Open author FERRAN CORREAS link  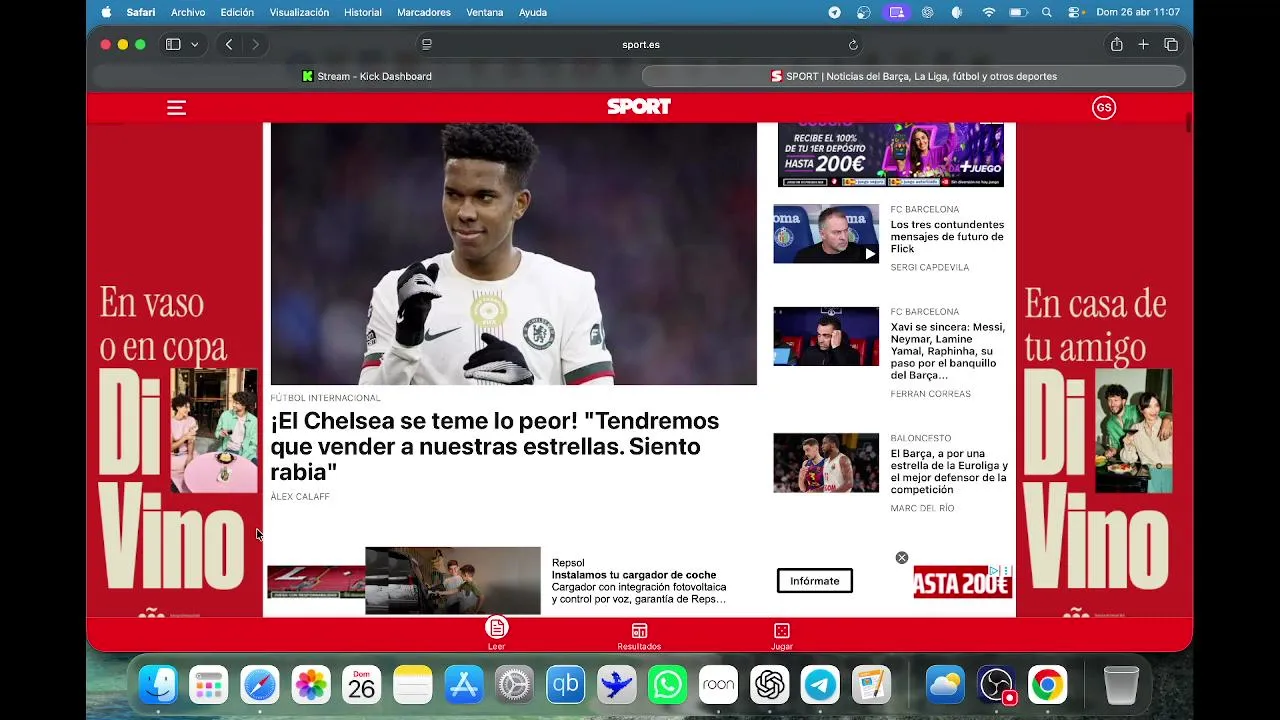coord(931,394)
